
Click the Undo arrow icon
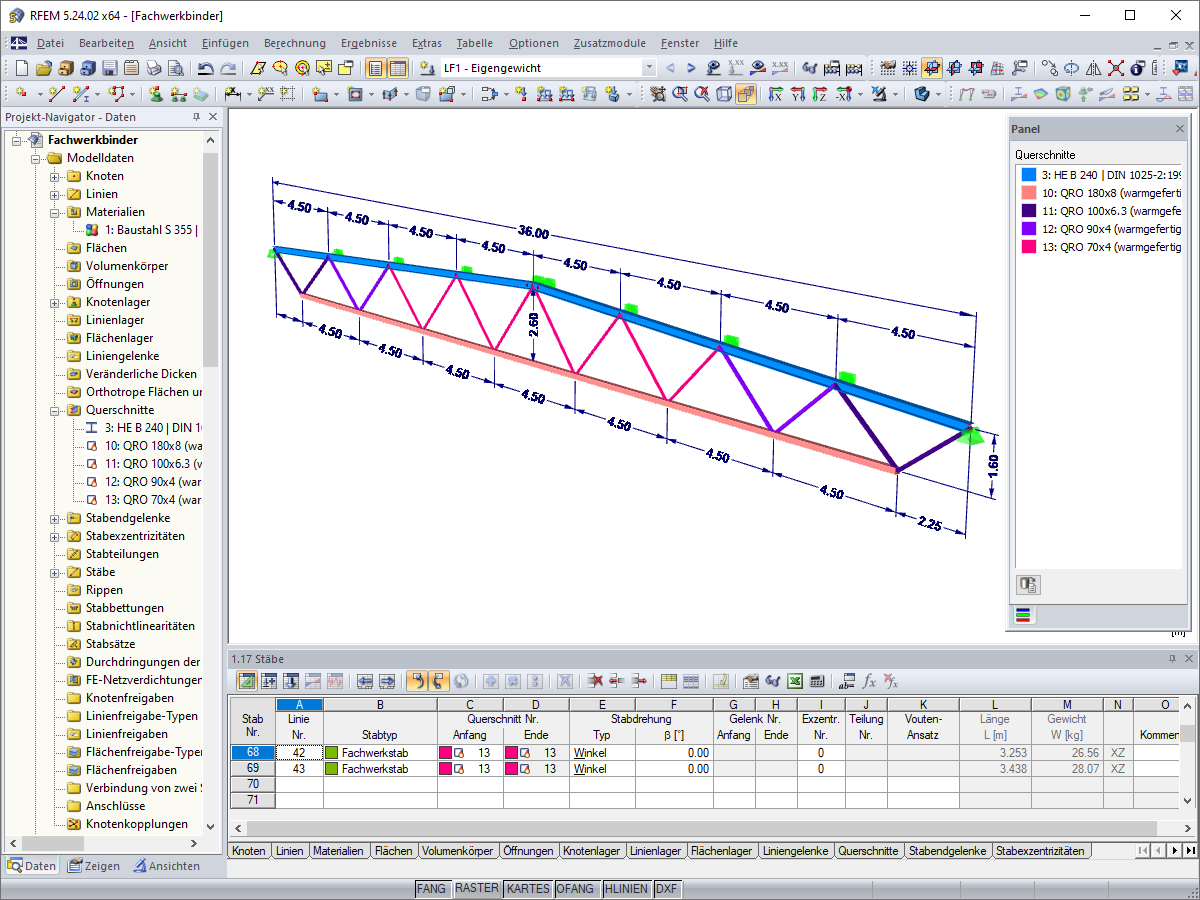tap(205, 68)
